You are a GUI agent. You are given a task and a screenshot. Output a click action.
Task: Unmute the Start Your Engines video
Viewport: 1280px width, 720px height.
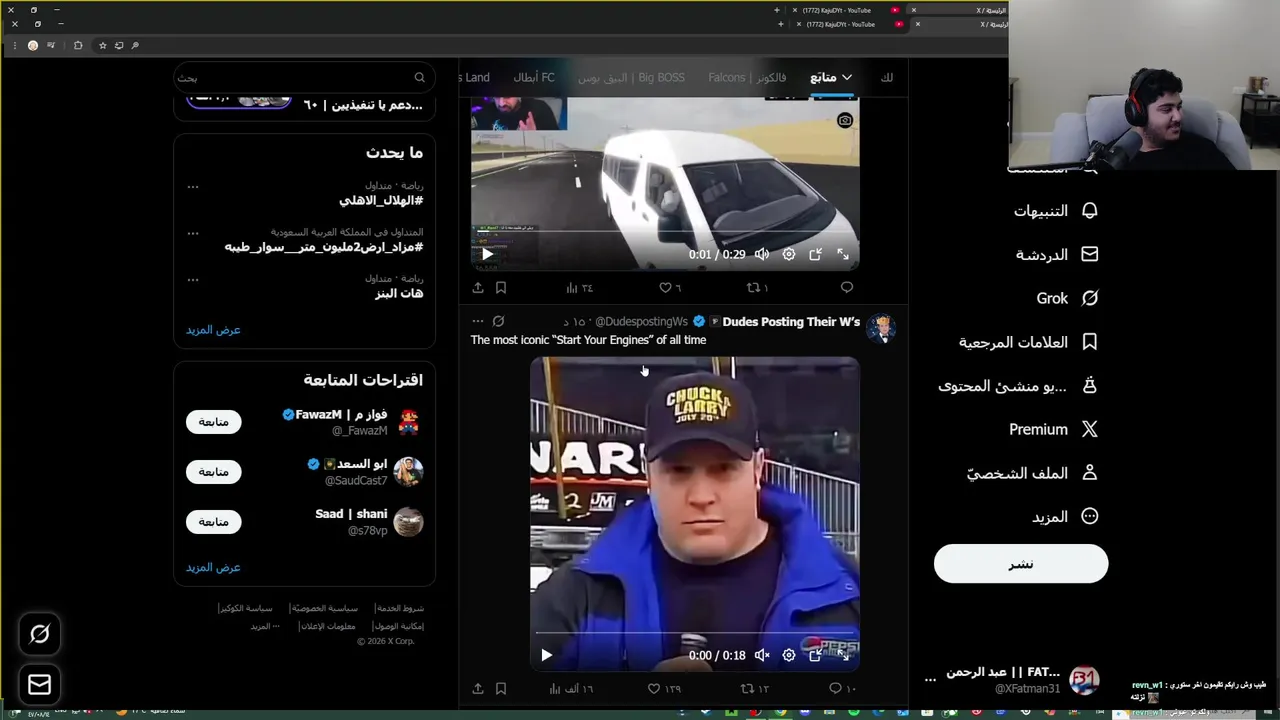[762, 655]
